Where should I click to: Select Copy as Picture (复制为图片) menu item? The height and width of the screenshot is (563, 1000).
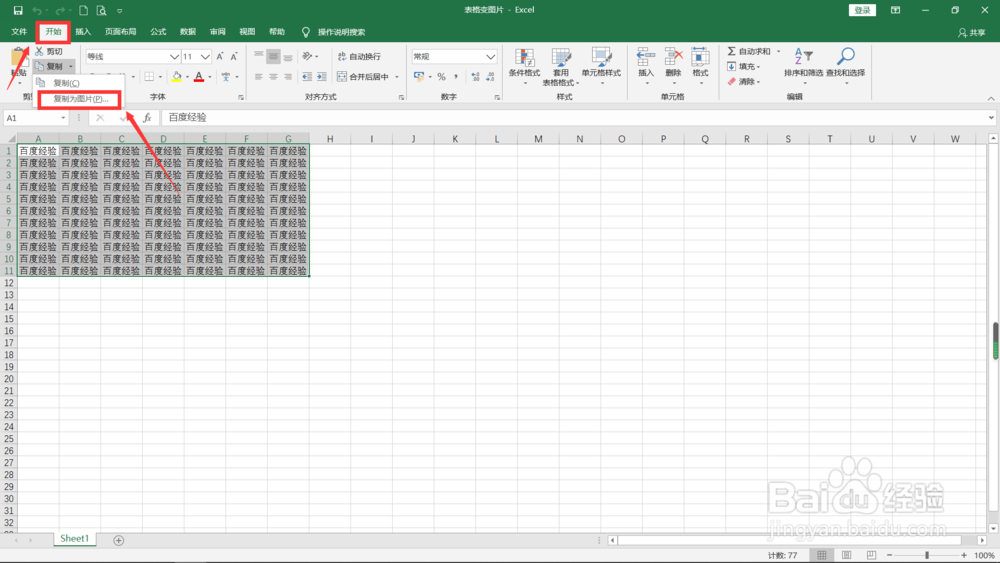click(x=79, y=99)
